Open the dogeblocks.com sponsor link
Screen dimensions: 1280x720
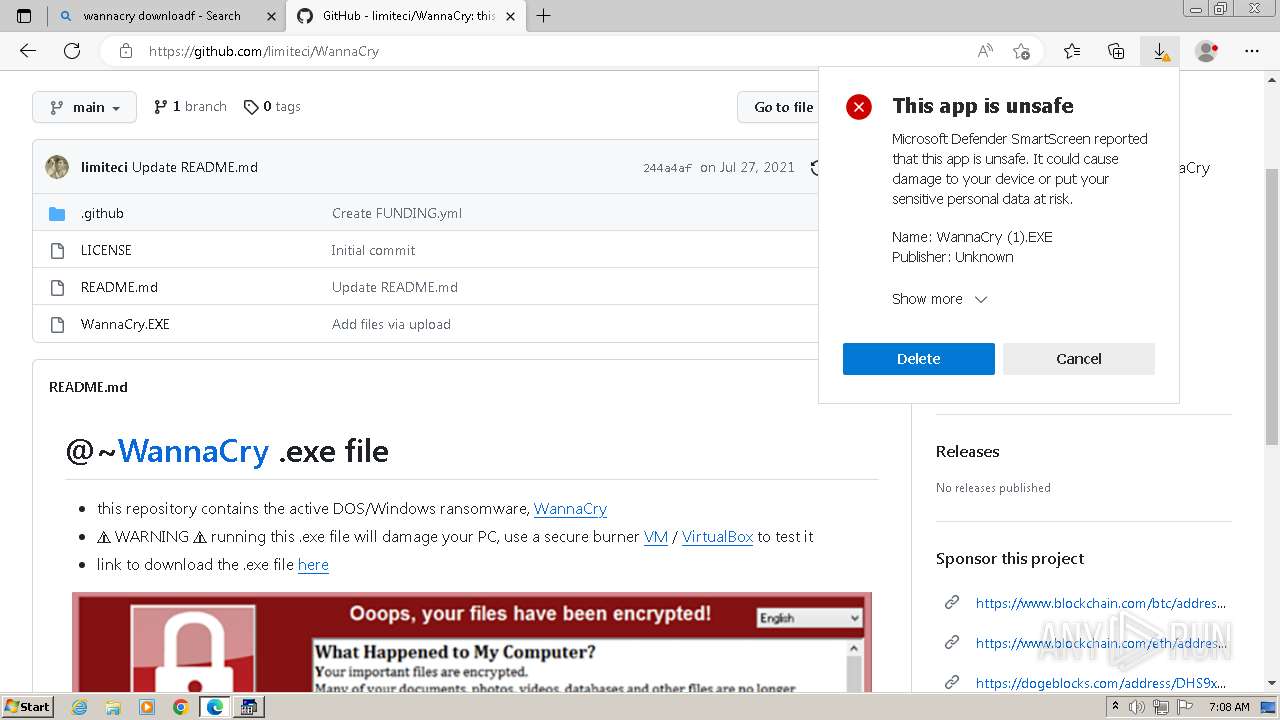[x=1100, y=683]
